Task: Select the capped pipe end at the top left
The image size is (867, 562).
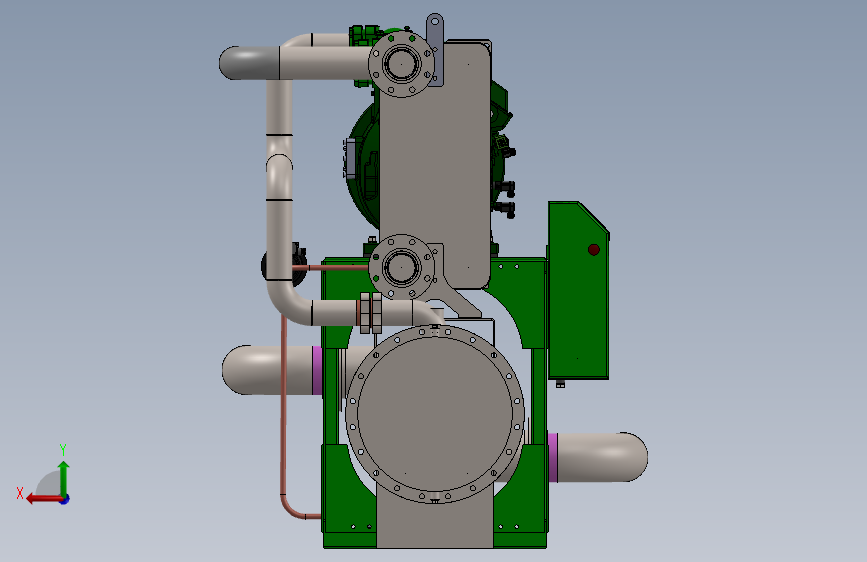Action: pyautogui.click(x=249, y=63)
